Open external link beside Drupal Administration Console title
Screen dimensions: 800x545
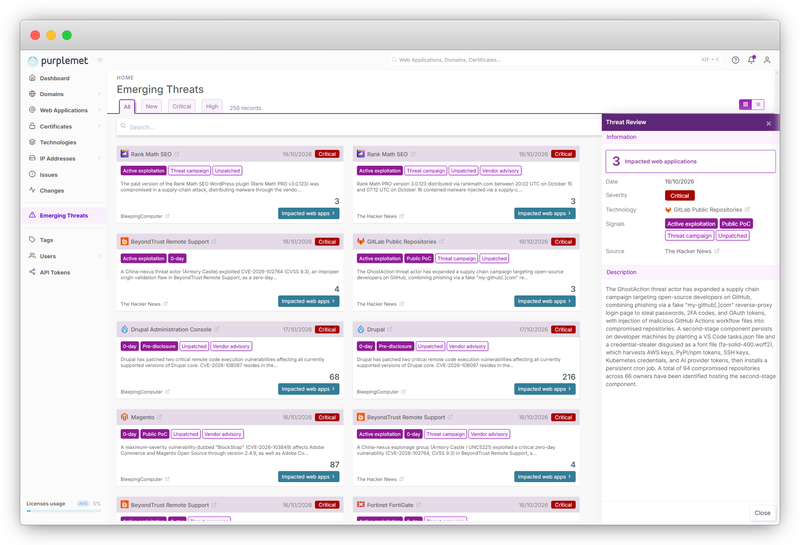point(216,329)
